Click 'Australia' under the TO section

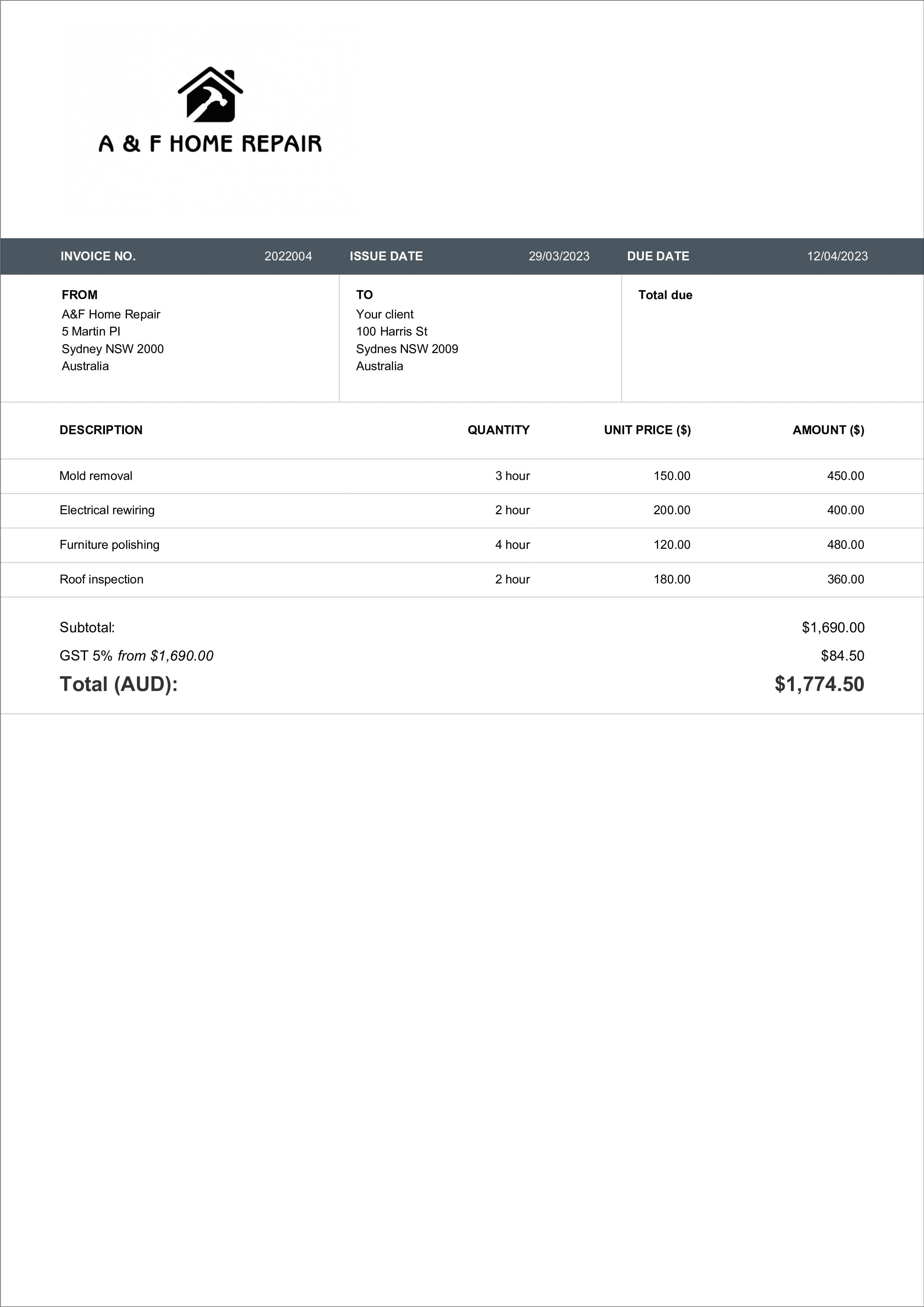(x=380, y=366)
